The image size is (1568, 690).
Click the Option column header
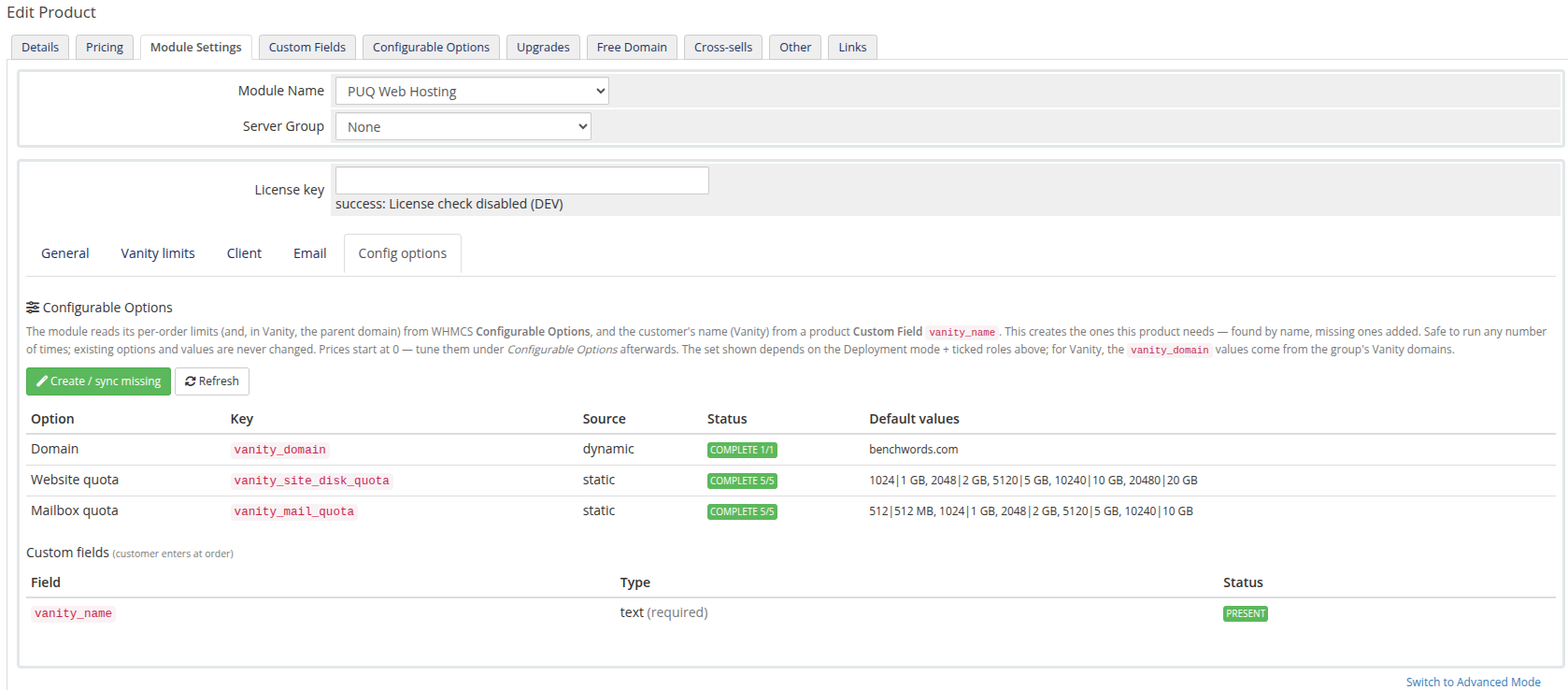coord(52,419)
